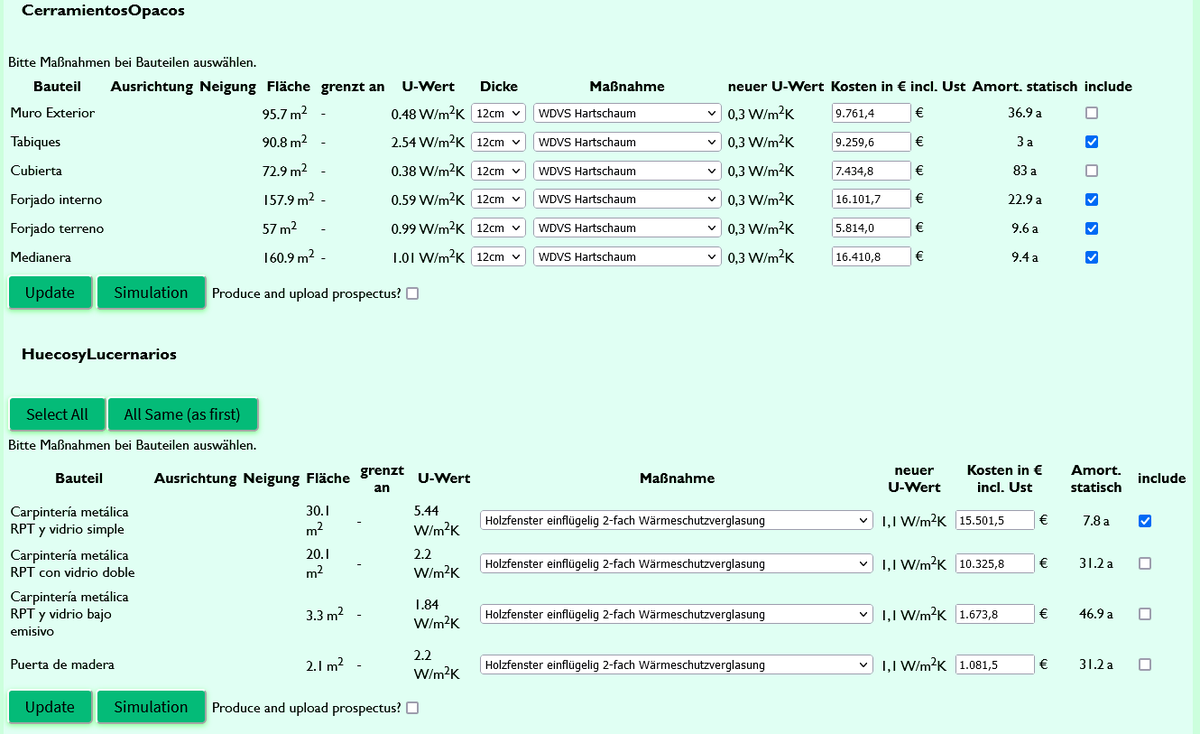Select the CerramientosOpacos section heading

(103, 10)
